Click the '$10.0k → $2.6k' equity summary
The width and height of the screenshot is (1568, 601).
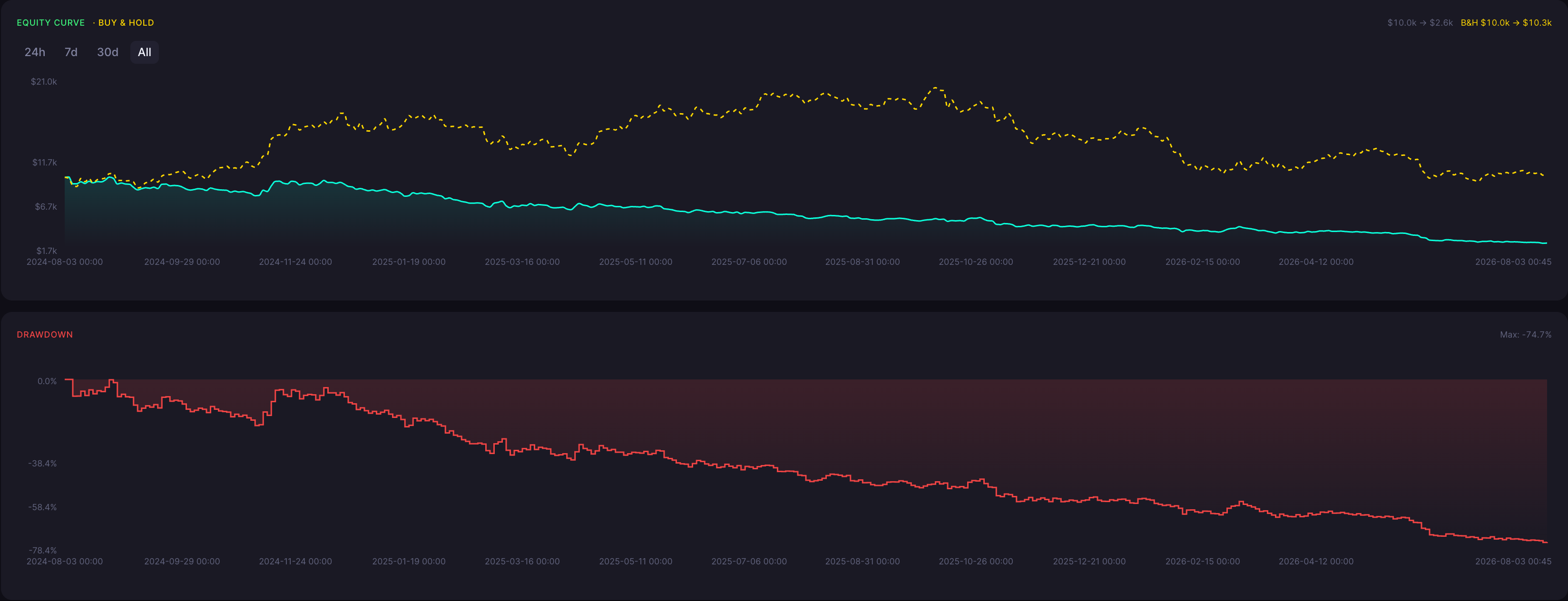[1420, 22]
